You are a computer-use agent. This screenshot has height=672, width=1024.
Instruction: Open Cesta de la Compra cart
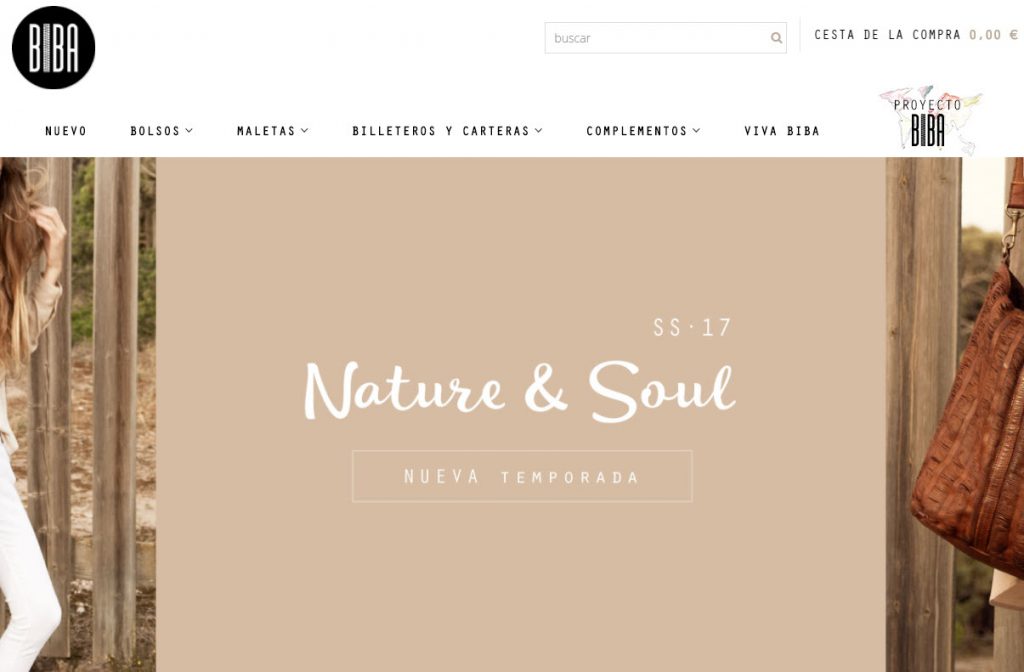coord(887,35)
